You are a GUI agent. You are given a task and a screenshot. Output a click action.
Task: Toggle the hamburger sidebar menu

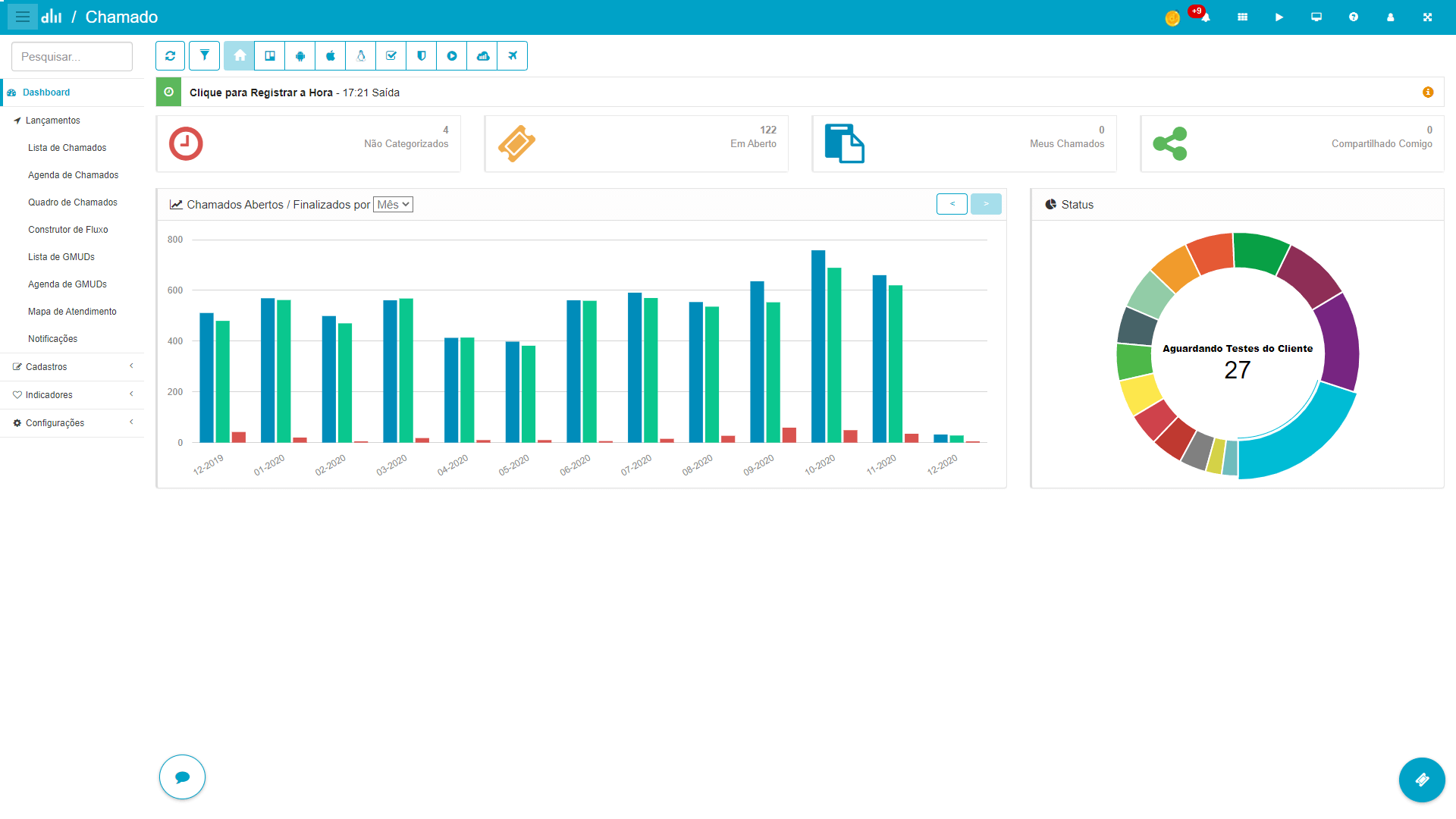click(x=23, y=17)
